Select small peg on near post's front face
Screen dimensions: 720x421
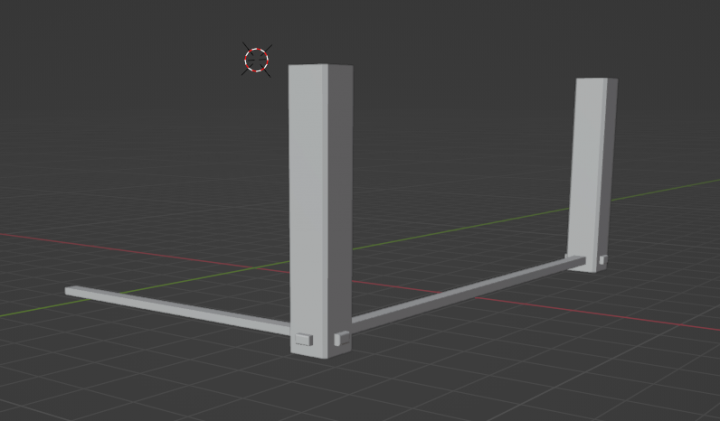coord(304,339)
